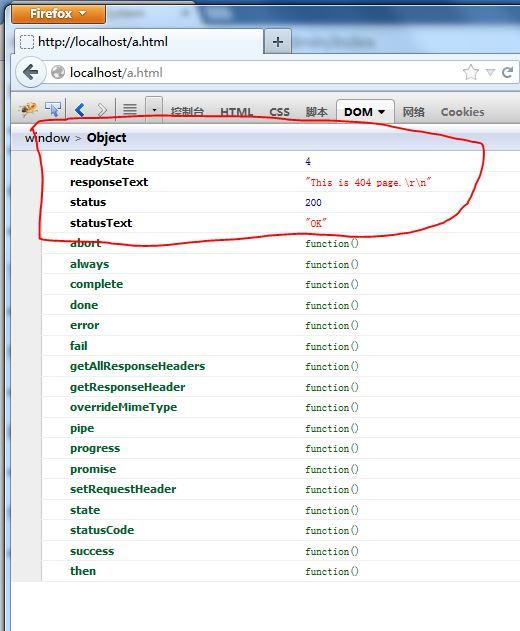This screenshot has height=631, width=520.
Task: Click the grey forward arrow in Firebug
Action: [102, 109]
